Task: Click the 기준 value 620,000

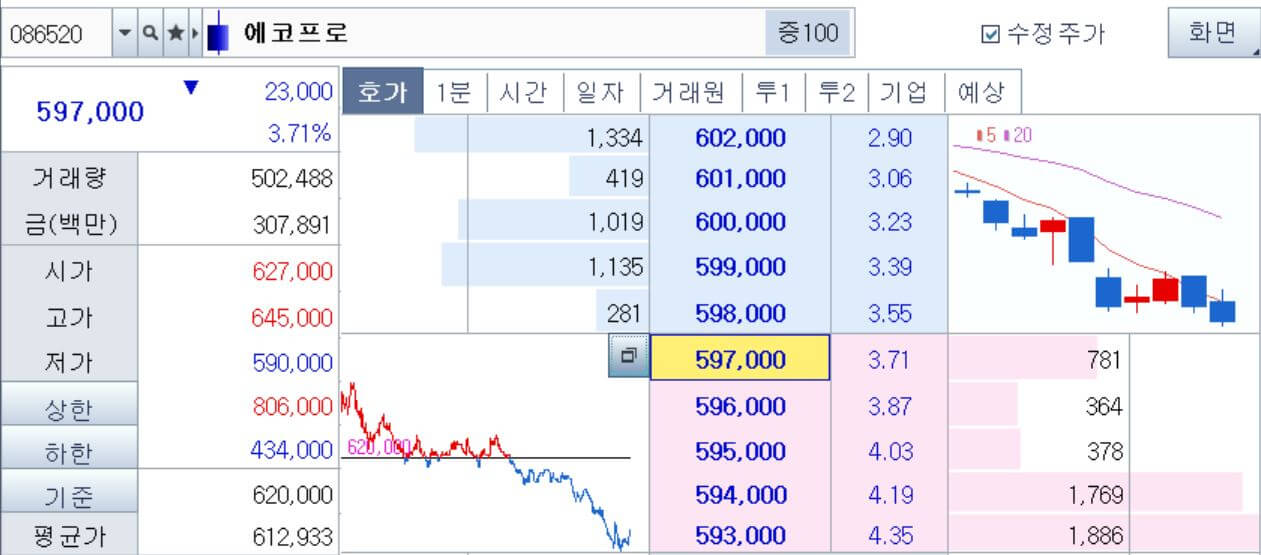Action: point(292,494)
